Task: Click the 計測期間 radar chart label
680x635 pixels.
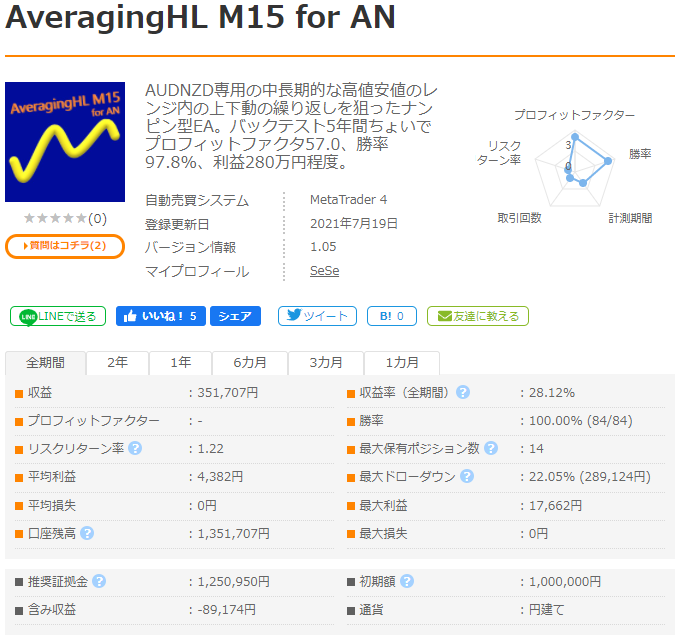Action: (x=630, y=218)
